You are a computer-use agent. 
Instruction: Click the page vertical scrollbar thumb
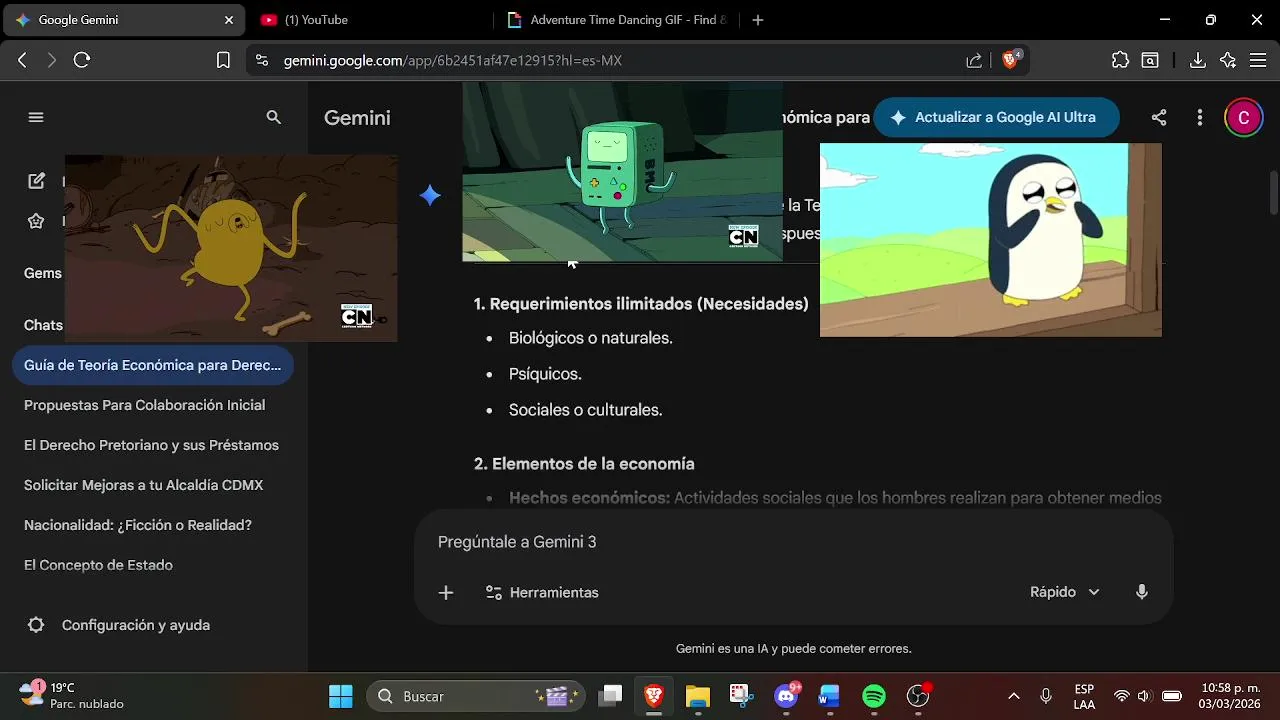click(1273, 192)
